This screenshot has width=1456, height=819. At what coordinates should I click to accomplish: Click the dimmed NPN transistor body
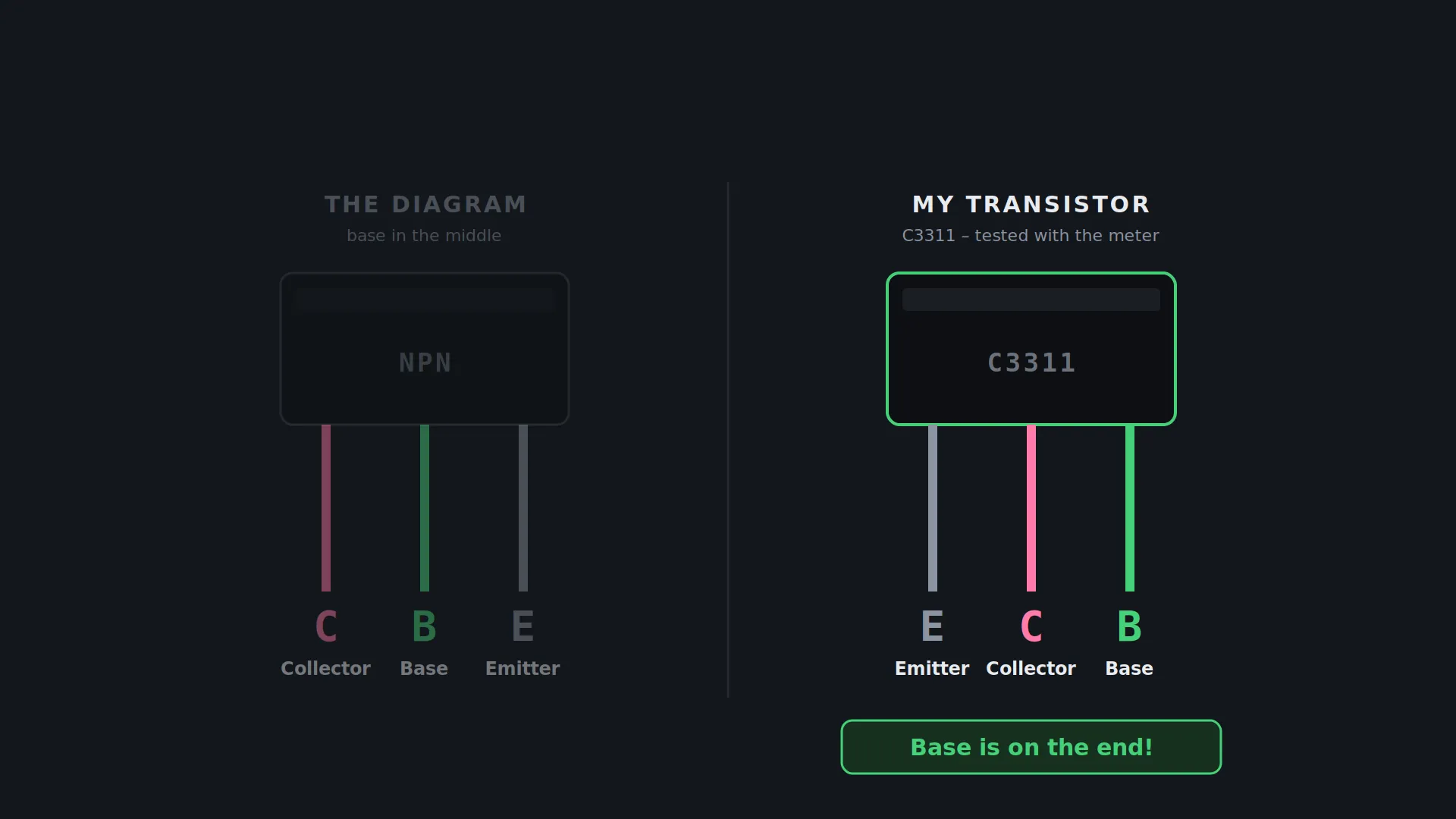point(425,349)
